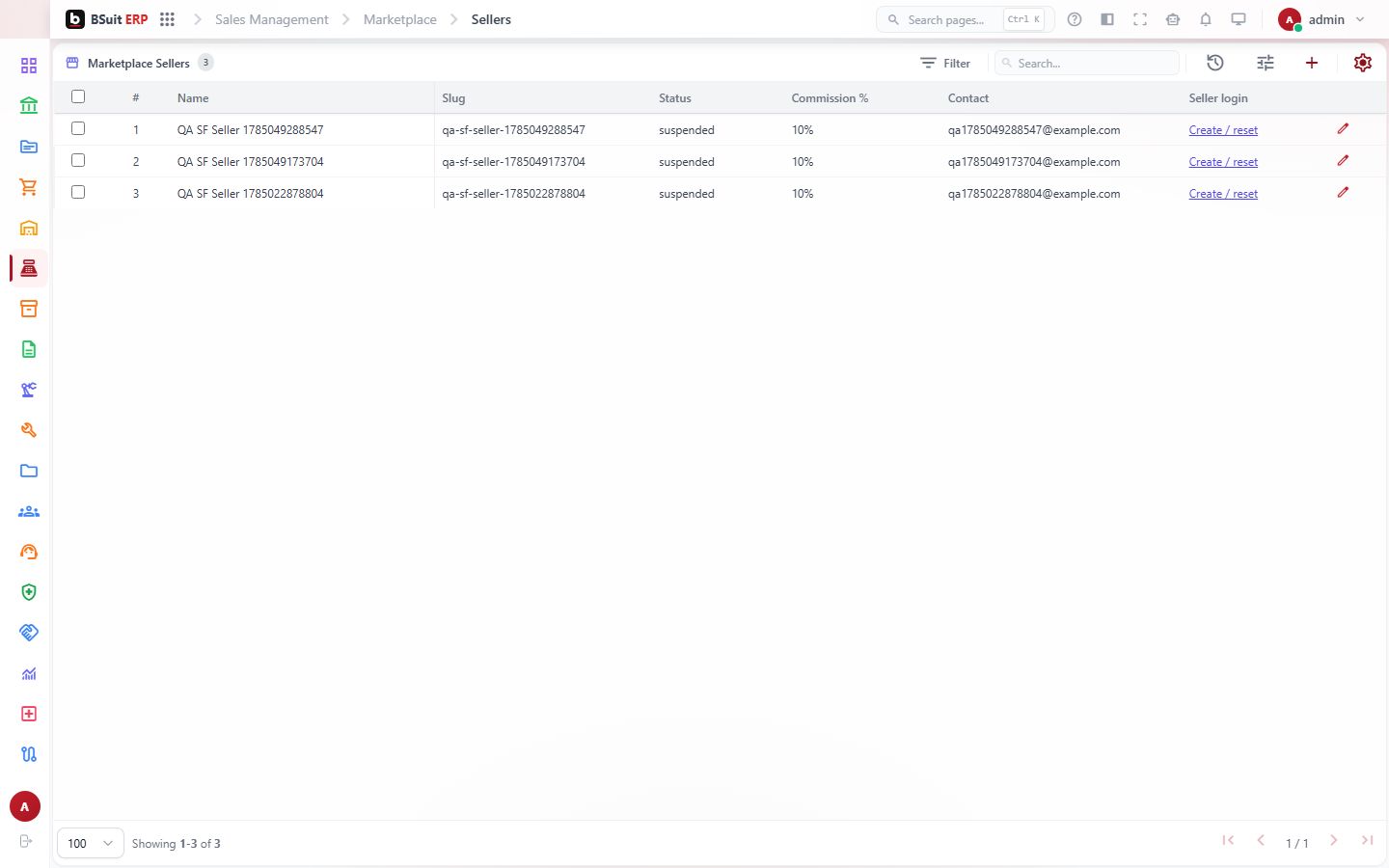Image resolution: width=1389 pixels, height=868 pixels.
Task: Enter fullscreen mode via top bar icon
Action: click(1140, 19)
